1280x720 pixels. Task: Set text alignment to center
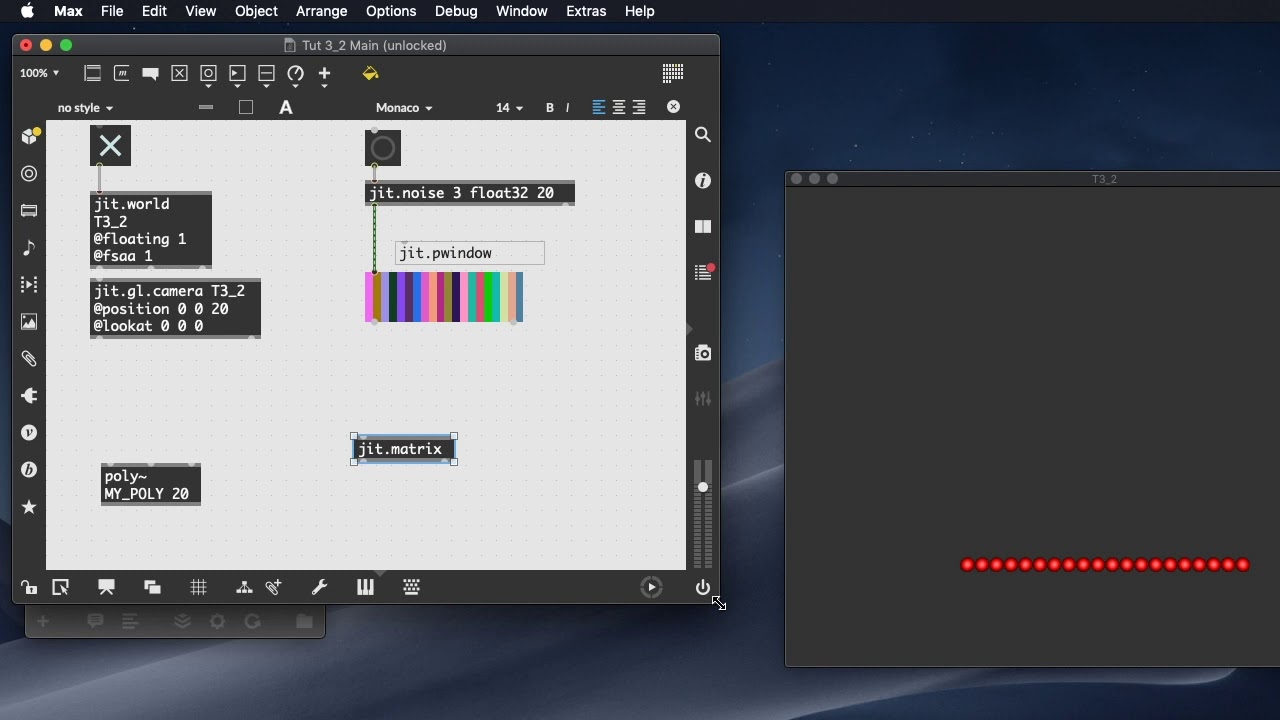click(x=619, y=108)
